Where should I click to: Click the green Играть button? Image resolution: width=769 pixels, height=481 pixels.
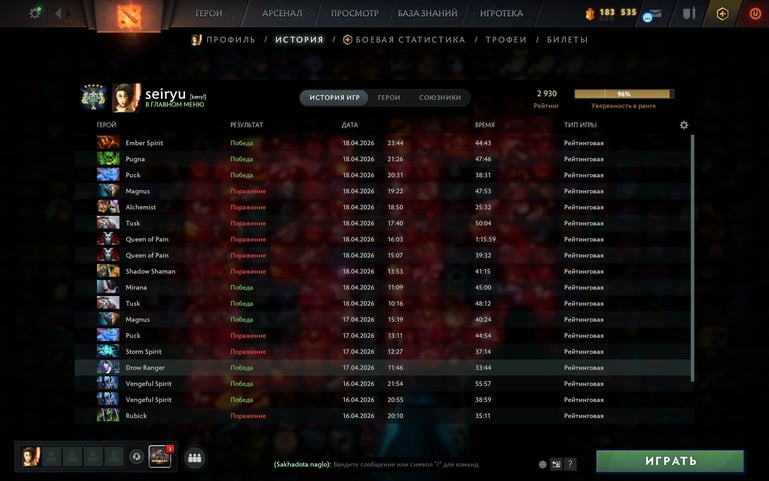click(x=670, y=461)
